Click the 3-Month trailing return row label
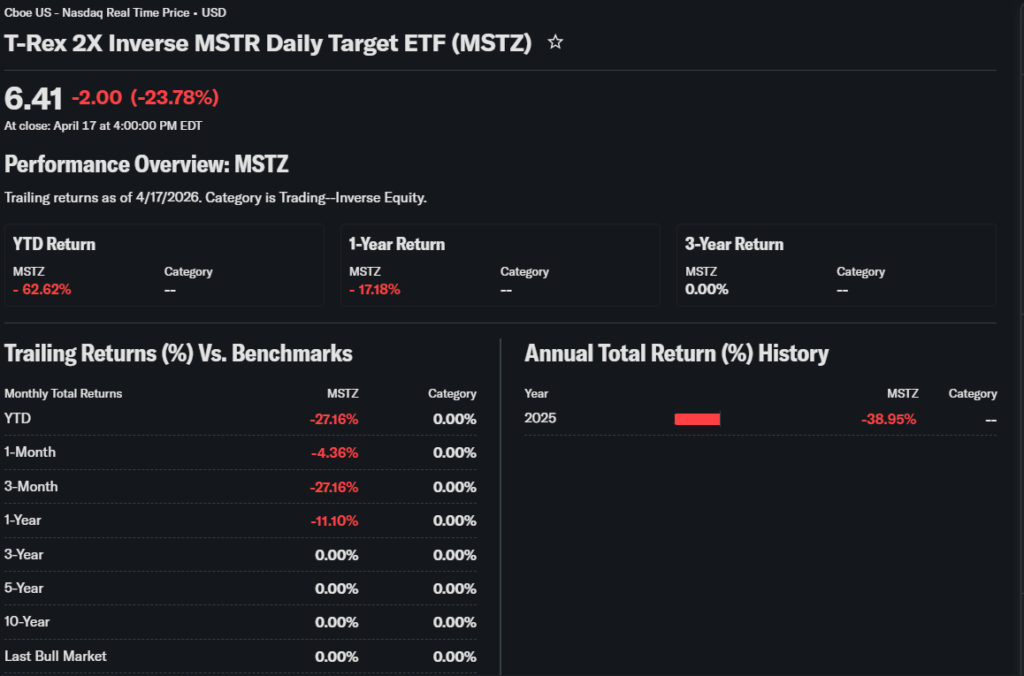The height and width of the screenshot is (676, 1024). [x=31, y=486]
